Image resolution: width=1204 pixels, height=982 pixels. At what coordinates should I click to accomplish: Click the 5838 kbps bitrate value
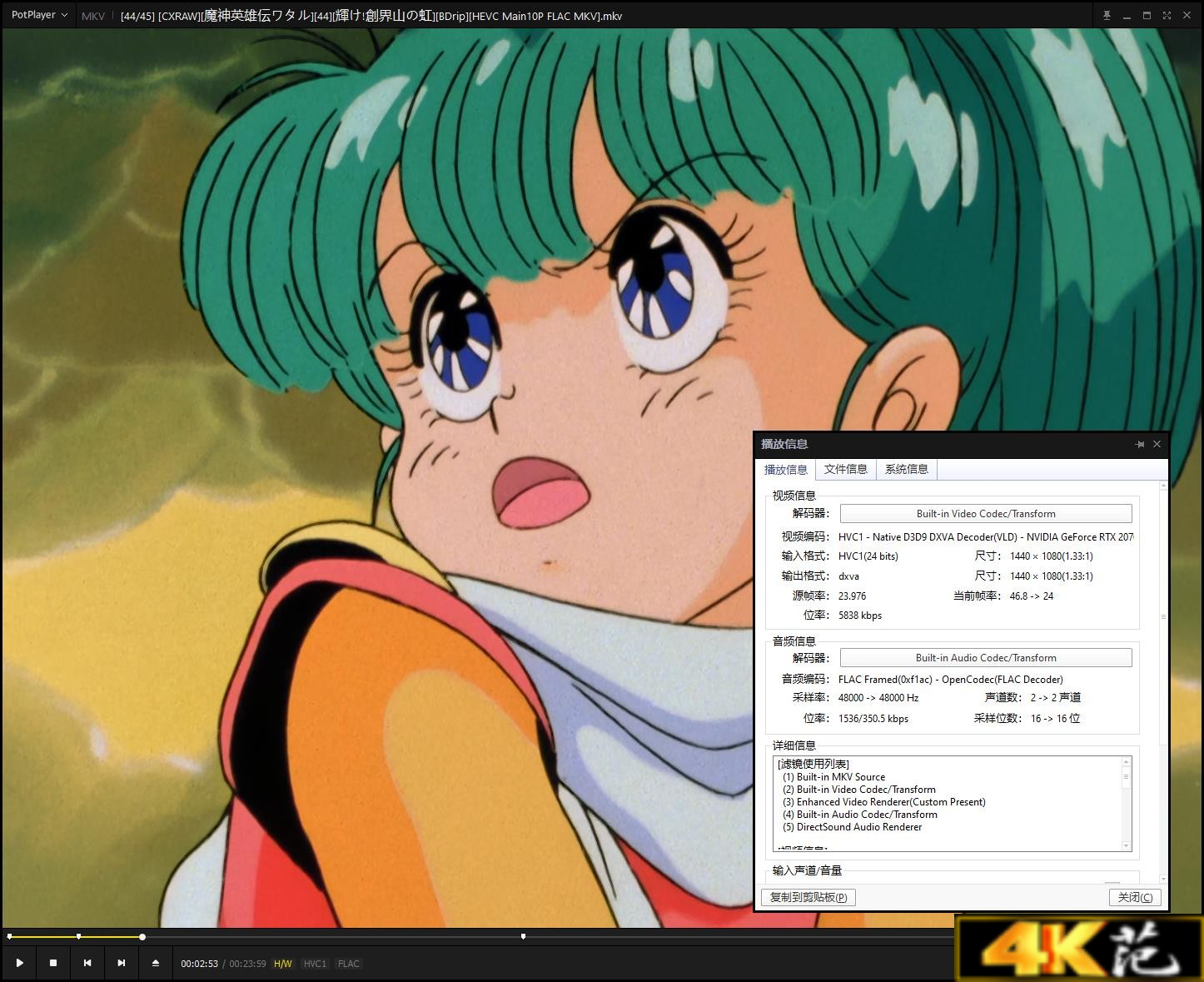(x=860, y=616)
